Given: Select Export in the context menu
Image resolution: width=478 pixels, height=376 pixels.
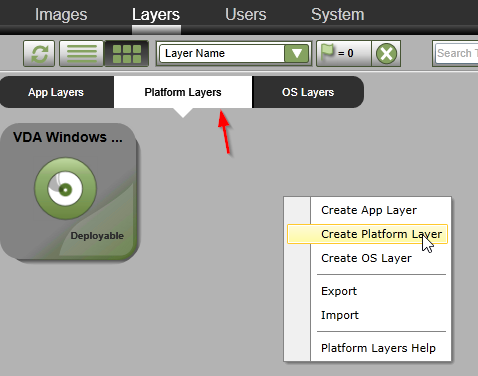Looking at the screenshot, I should [339, 291].
